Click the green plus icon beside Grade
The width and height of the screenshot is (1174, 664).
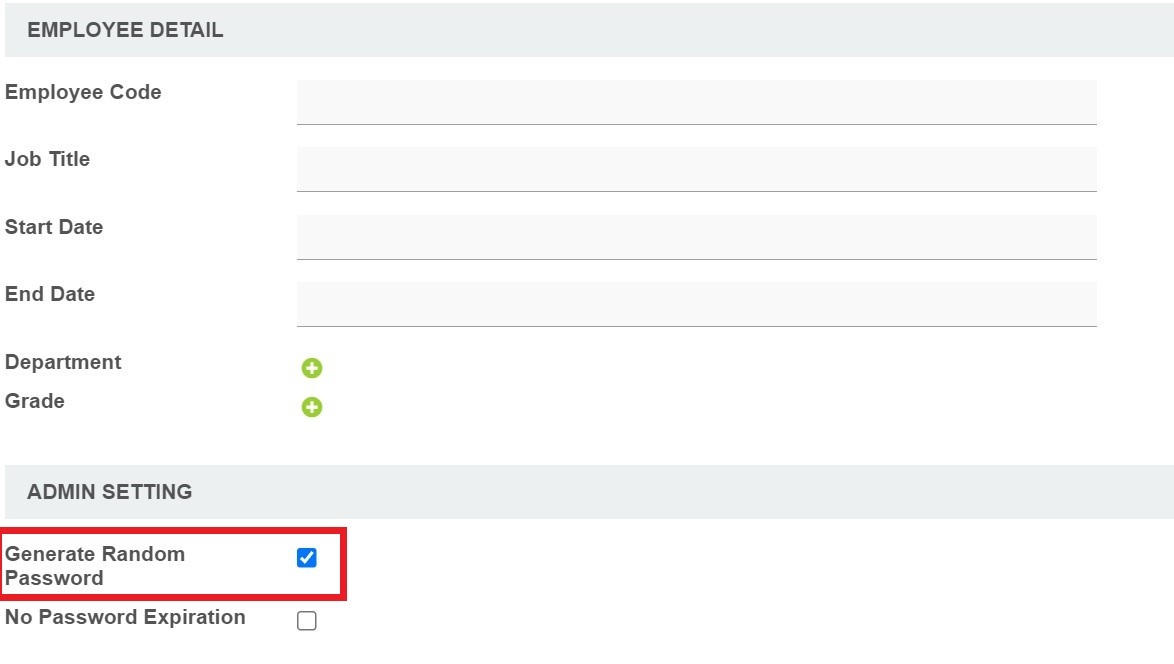click(312, 407)
